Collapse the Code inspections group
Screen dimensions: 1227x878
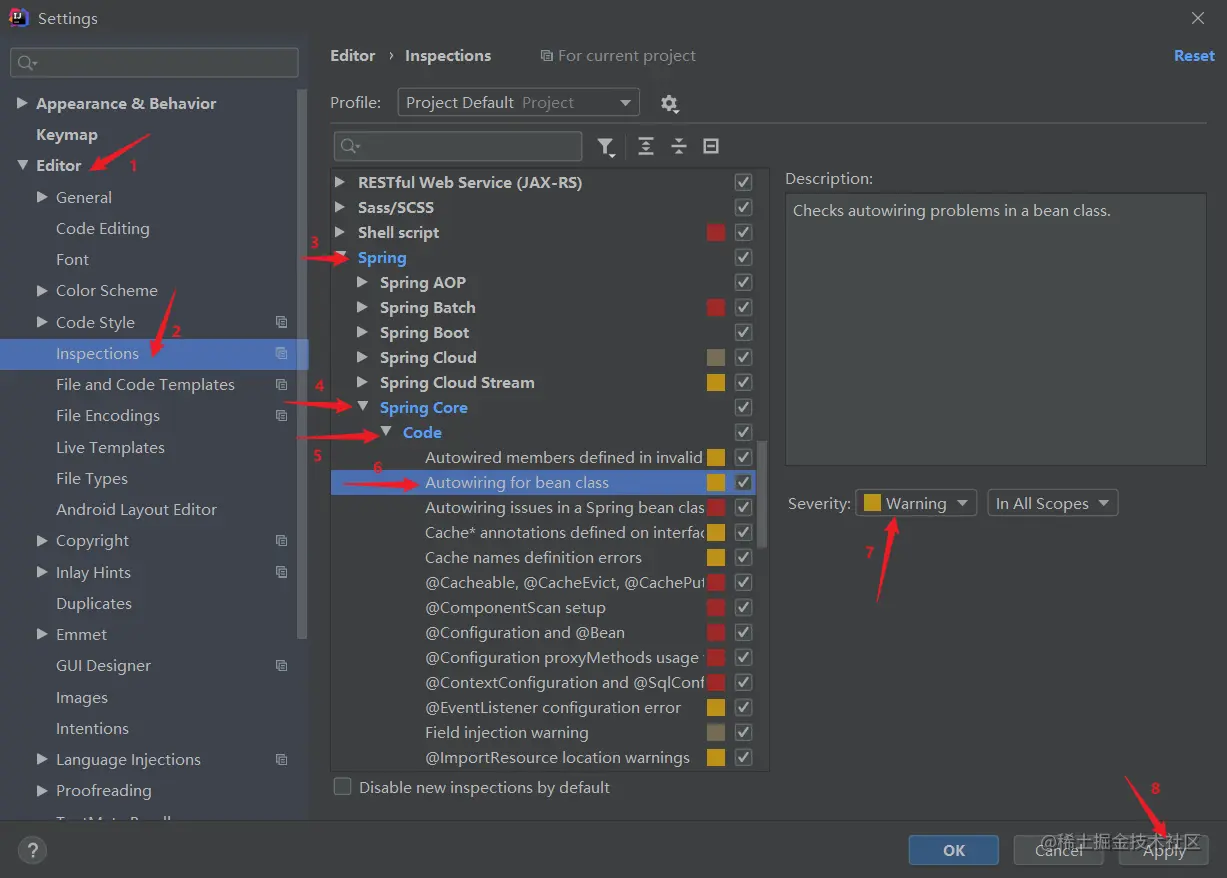(386, 432)
